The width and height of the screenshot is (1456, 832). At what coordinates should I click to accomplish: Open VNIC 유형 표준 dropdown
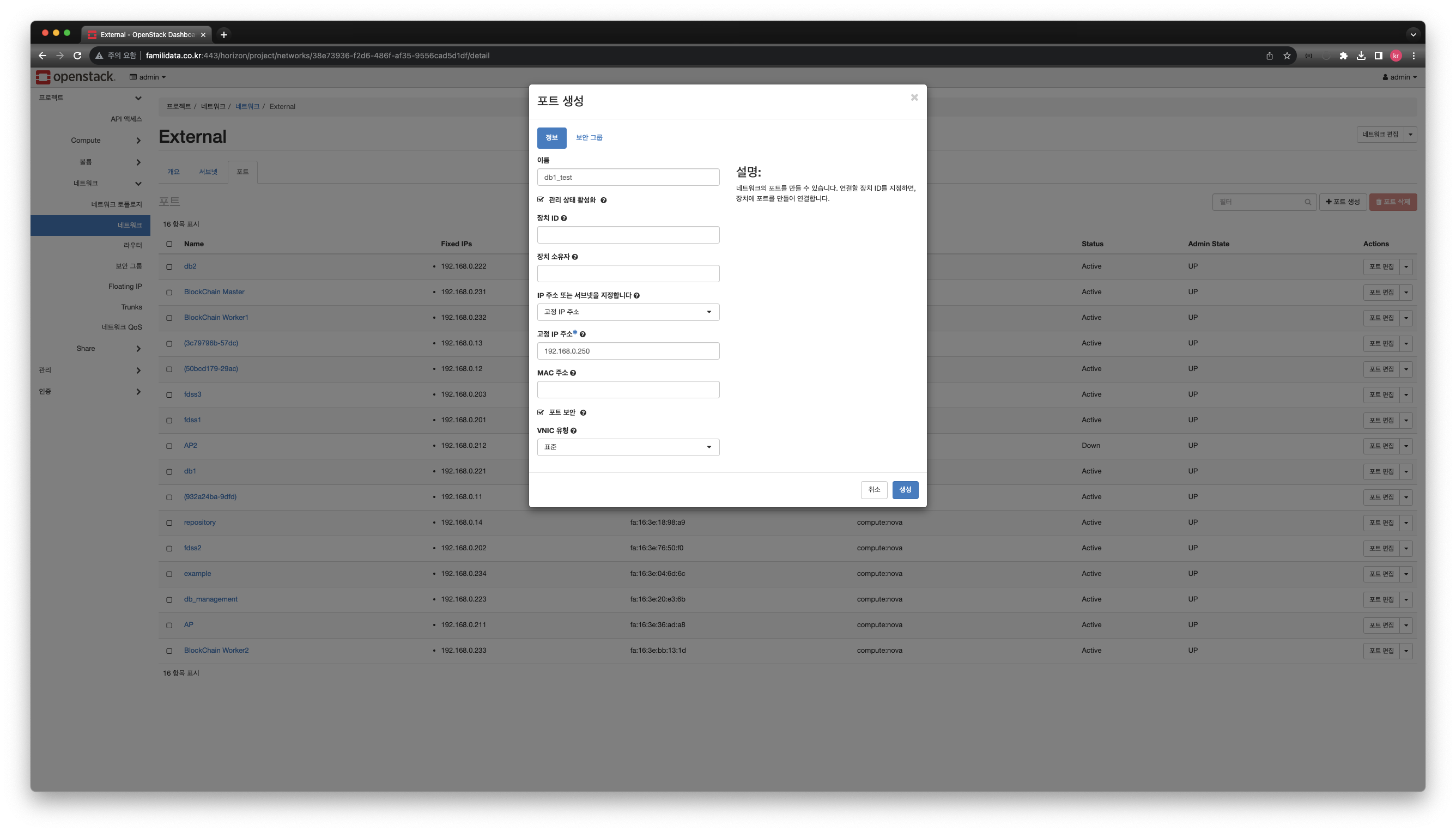tap(627, 447)
